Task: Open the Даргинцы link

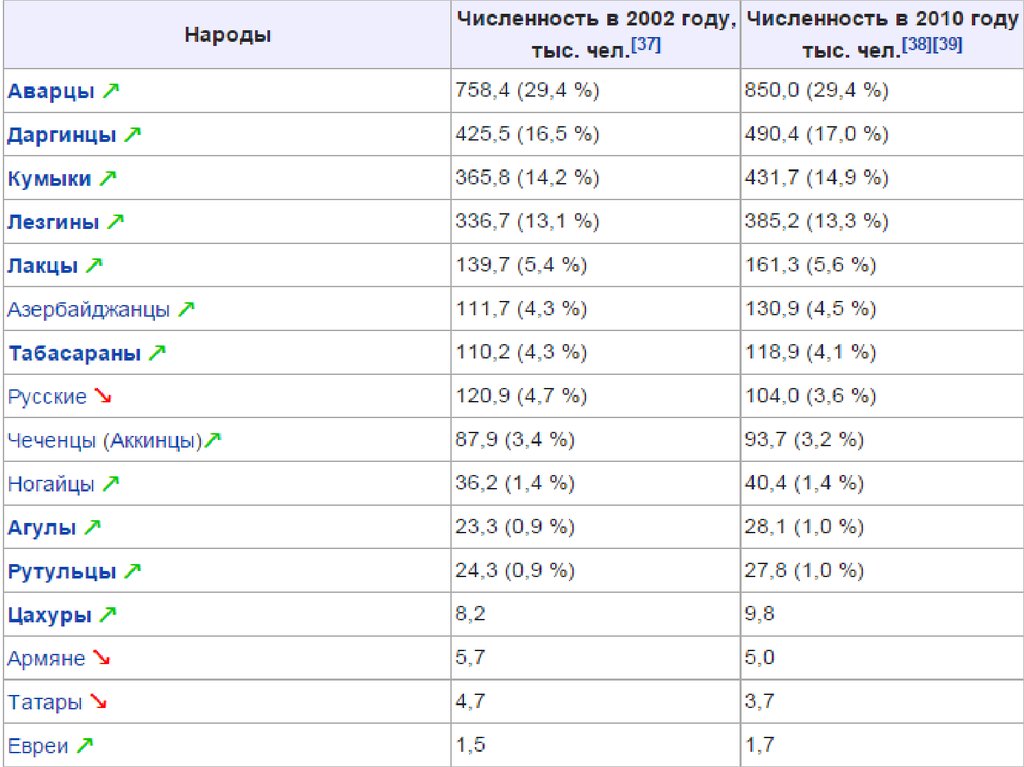Action: (x=61, y=135)
